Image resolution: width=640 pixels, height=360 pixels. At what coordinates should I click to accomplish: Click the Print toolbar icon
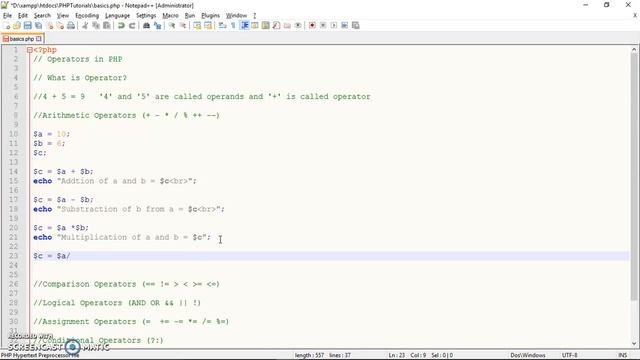pyautogui.click(x=71, y=25)
